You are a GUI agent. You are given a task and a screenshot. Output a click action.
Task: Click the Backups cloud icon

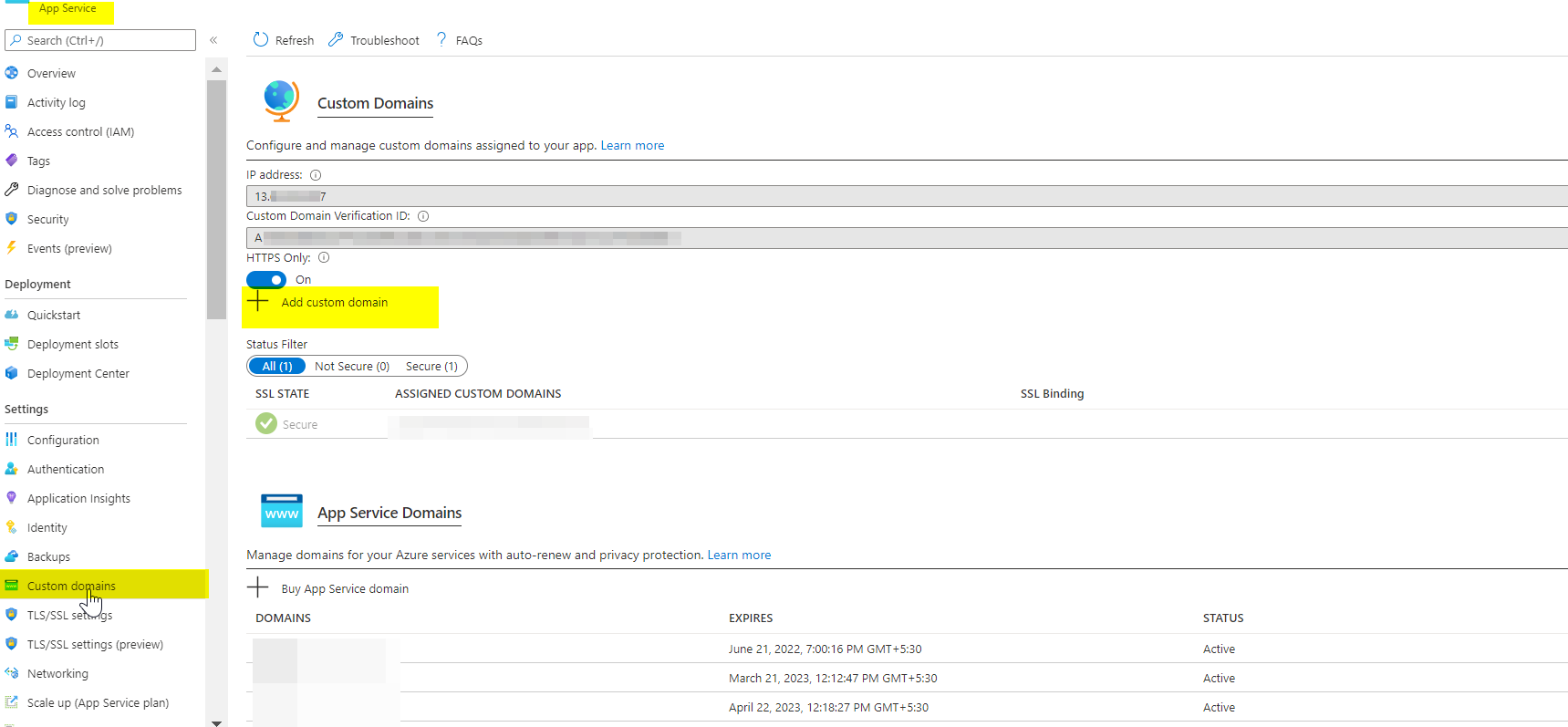pos(12,556)
